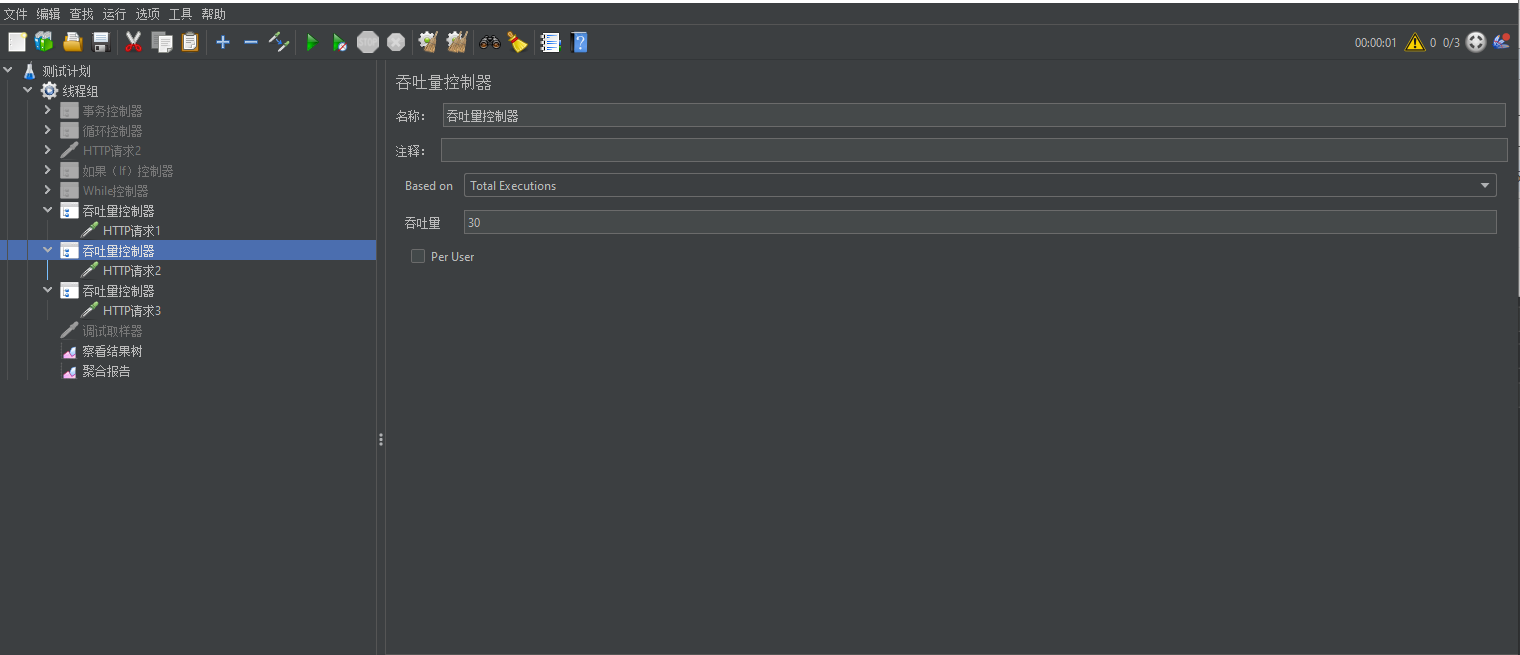Image resolution: width=1520 pixels, height=655 pixels.
Task: Click the 名称 name input field
Action: coord(974,115)
